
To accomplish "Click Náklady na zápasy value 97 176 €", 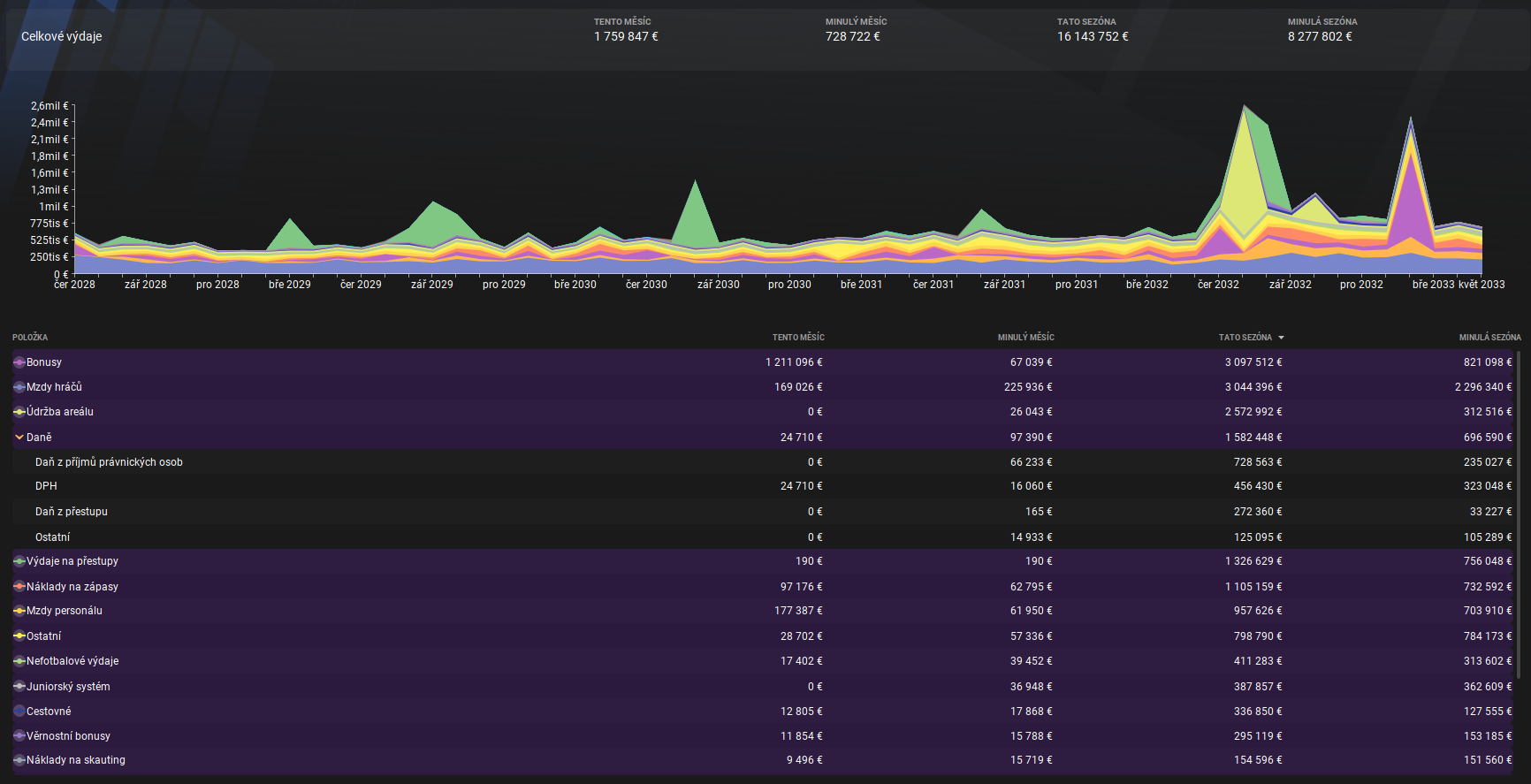I will 802,587.
